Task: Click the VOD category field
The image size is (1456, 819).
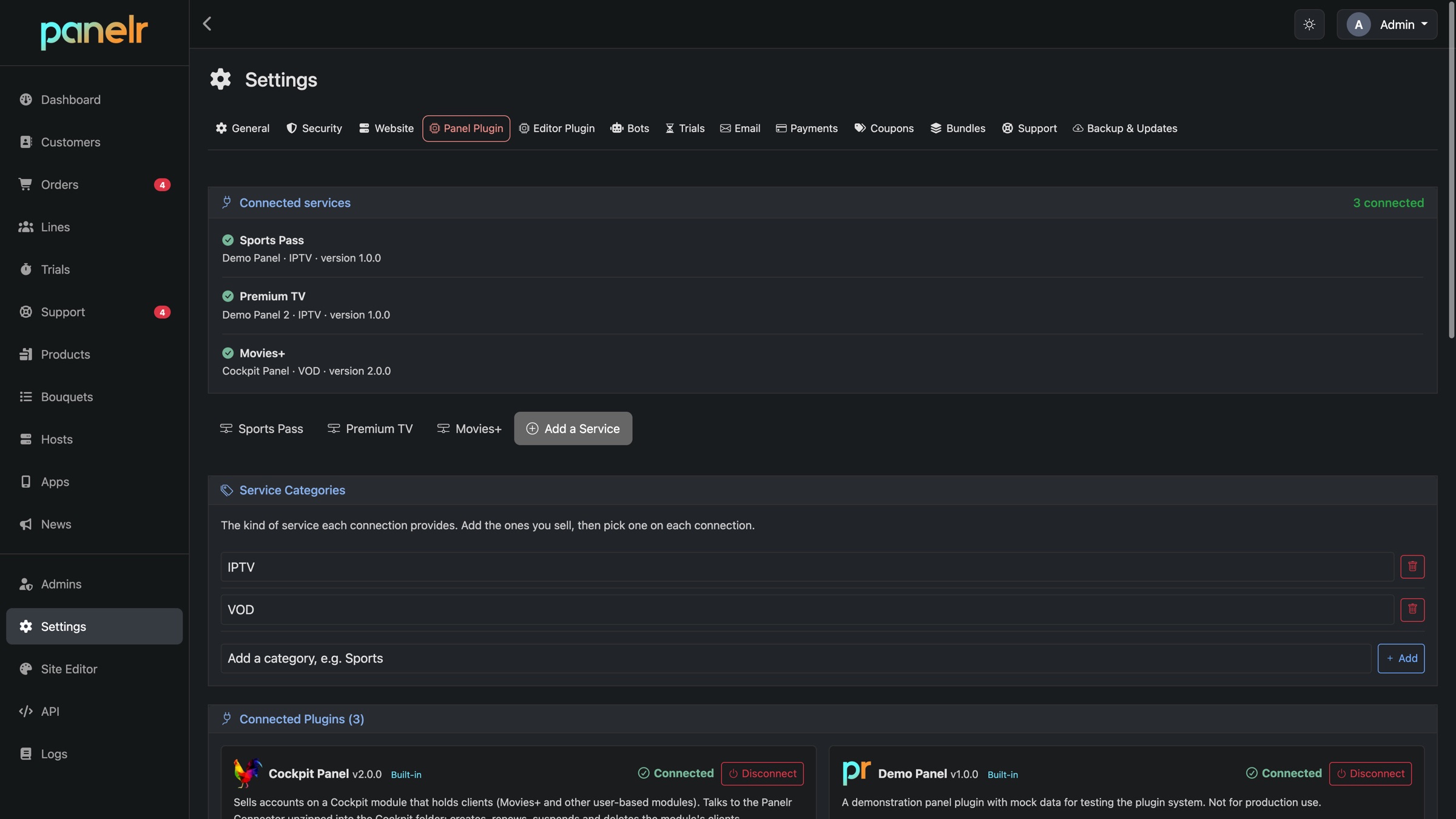Action: [x=807, y=610]
